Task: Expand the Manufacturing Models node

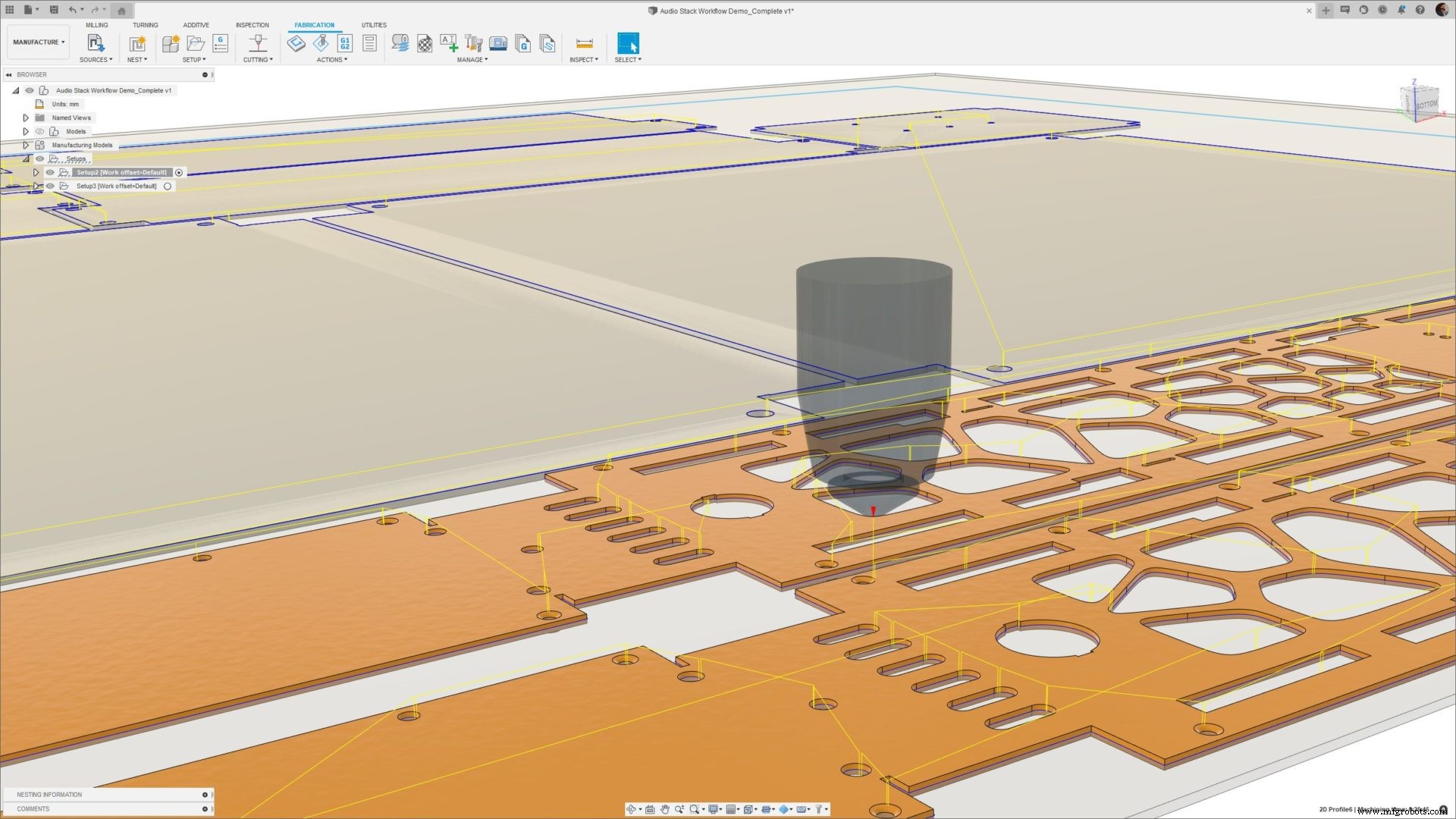Action: pyautogui.click(x=26, y=145)
